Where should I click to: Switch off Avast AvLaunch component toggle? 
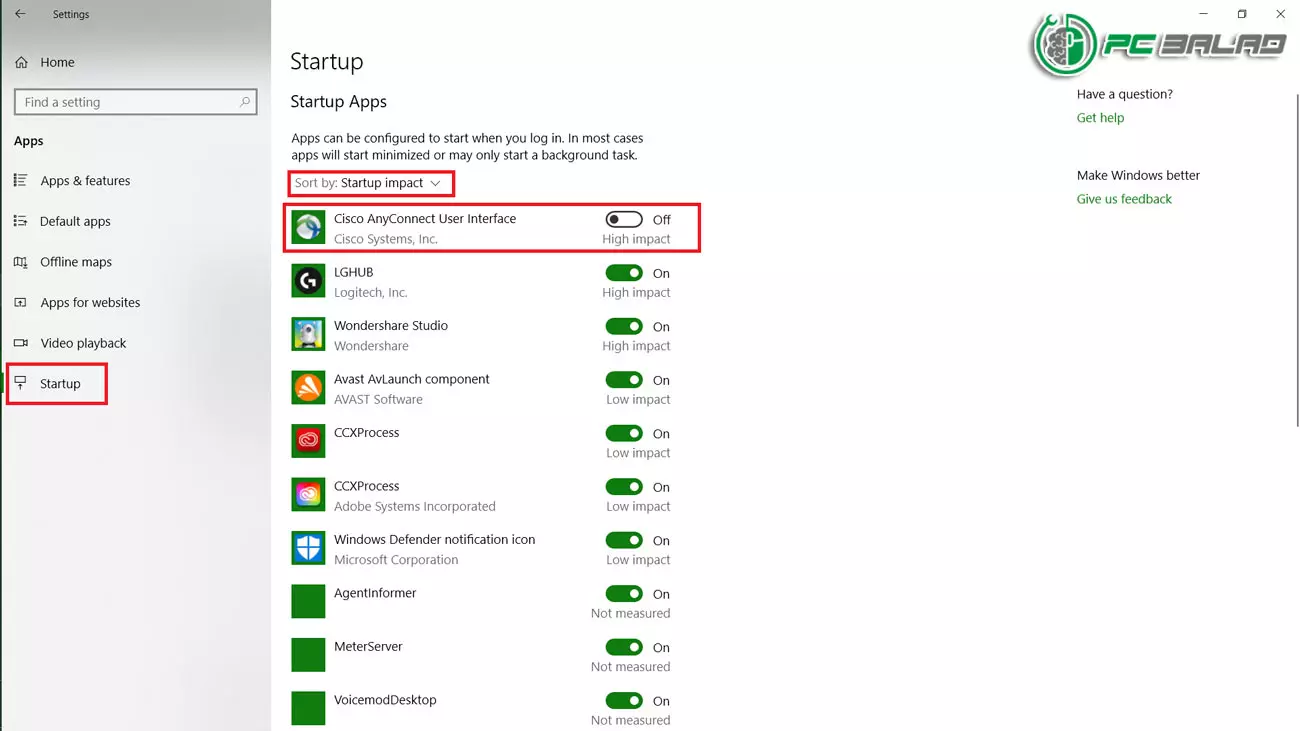tap(624, 380)
